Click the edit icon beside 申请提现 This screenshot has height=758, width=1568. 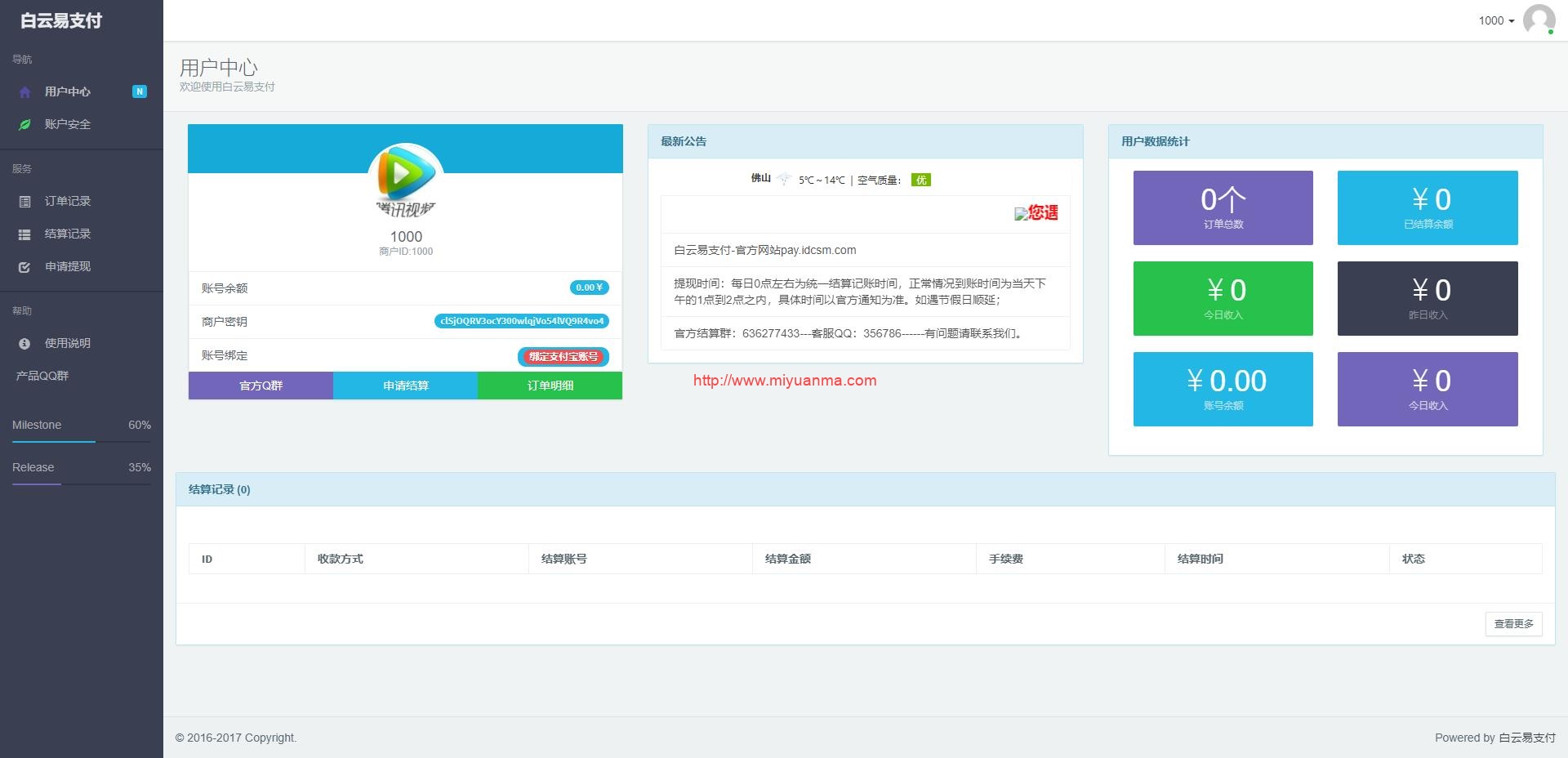point(24,267)
